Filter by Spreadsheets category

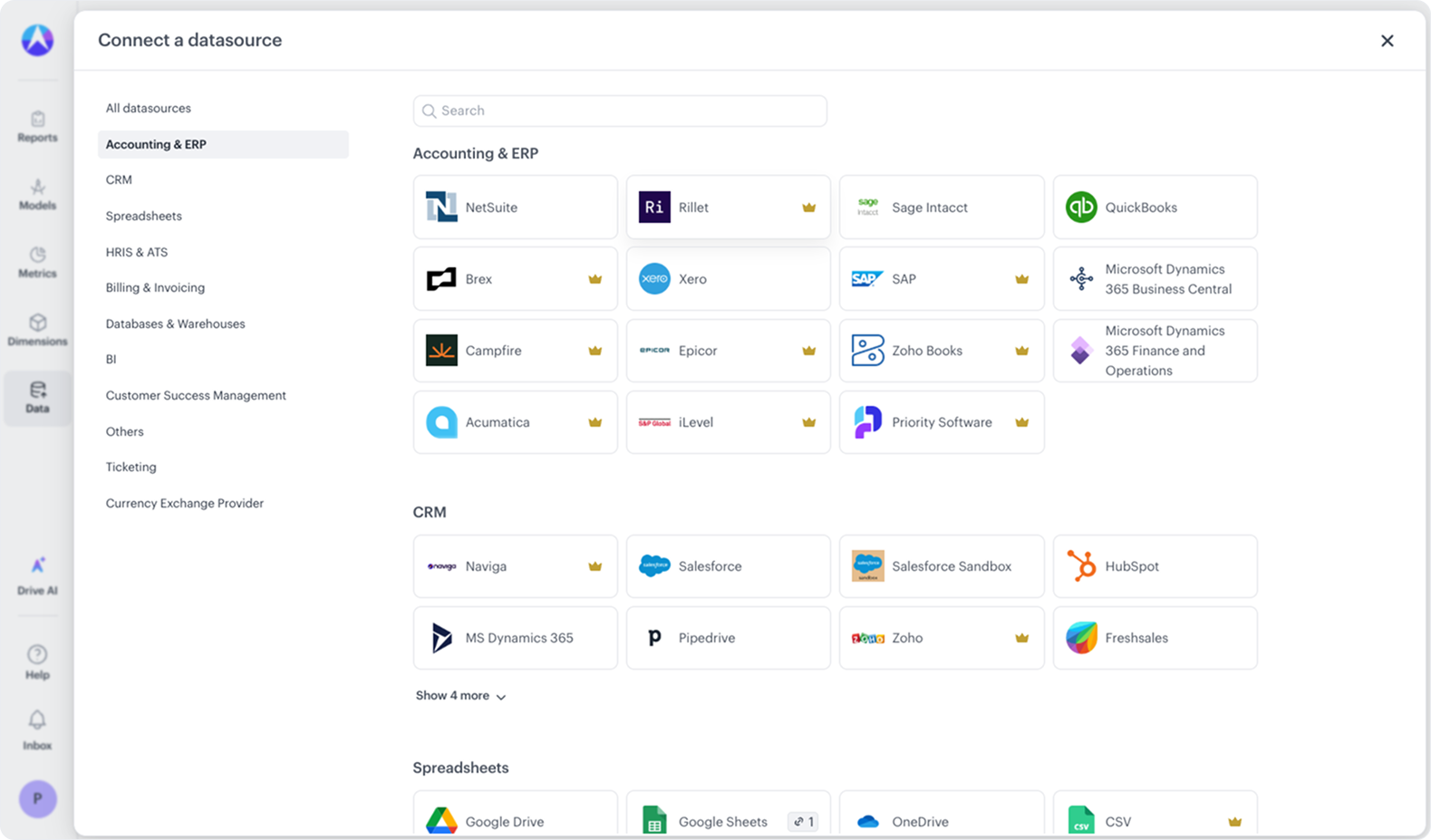[223, 216]
